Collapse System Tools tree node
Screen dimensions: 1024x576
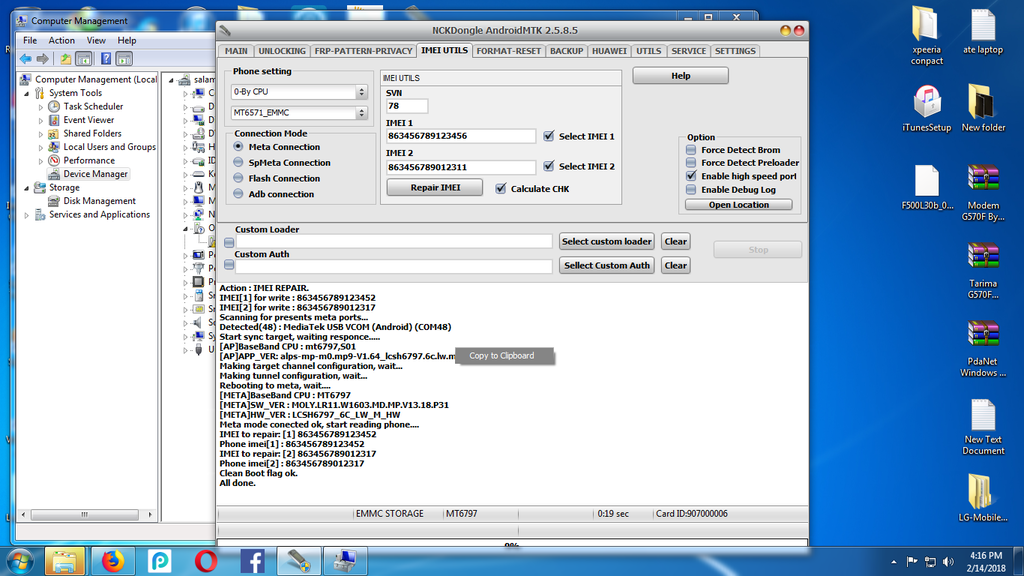(27, 93)
